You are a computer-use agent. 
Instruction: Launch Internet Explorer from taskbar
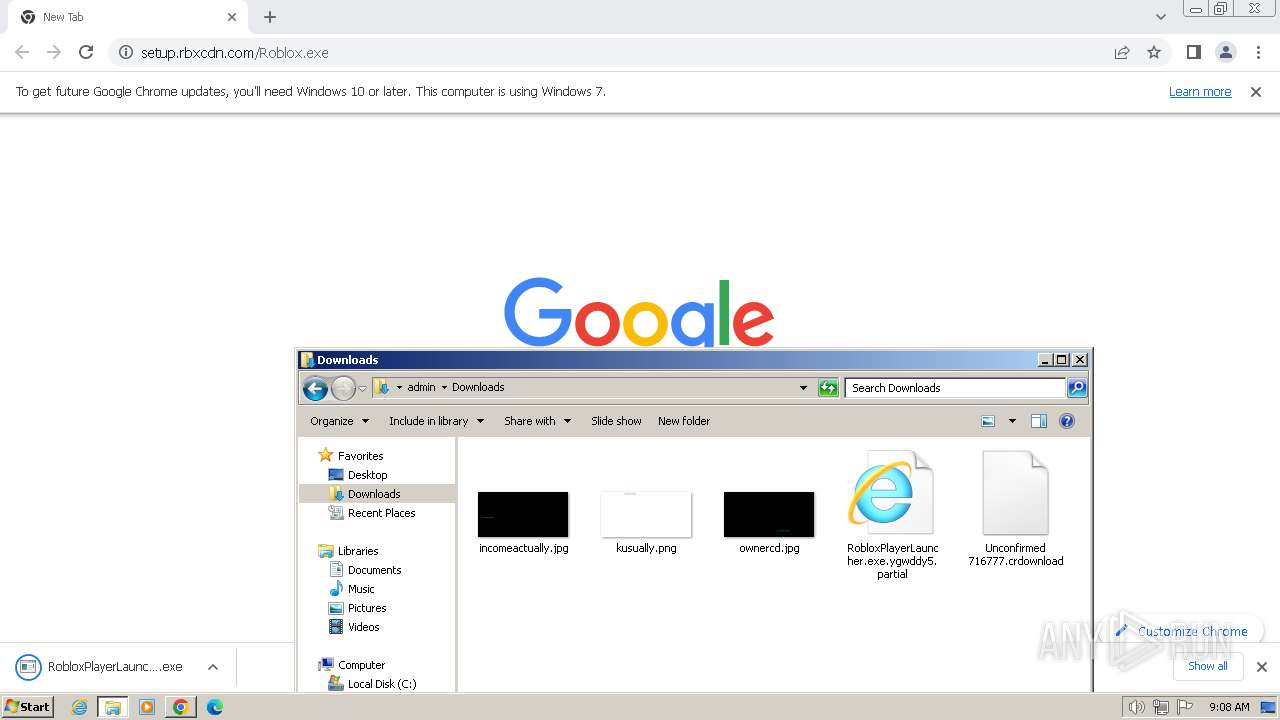click(x=80, y=707)
